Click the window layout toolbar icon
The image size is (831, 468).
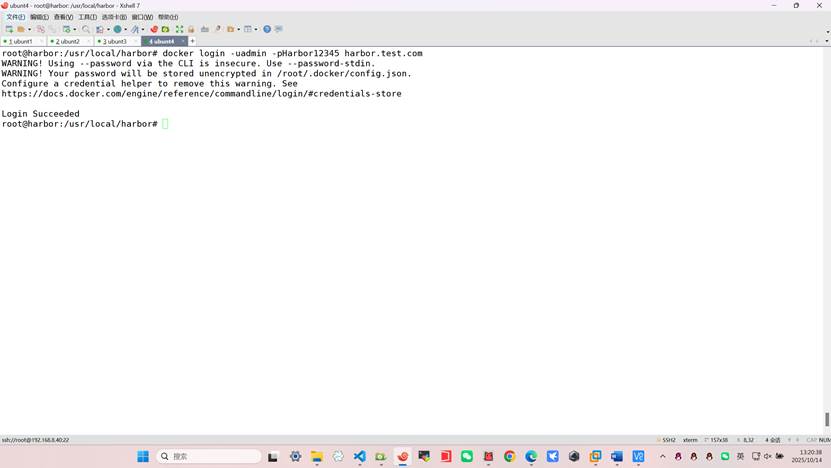pos(247,29)
